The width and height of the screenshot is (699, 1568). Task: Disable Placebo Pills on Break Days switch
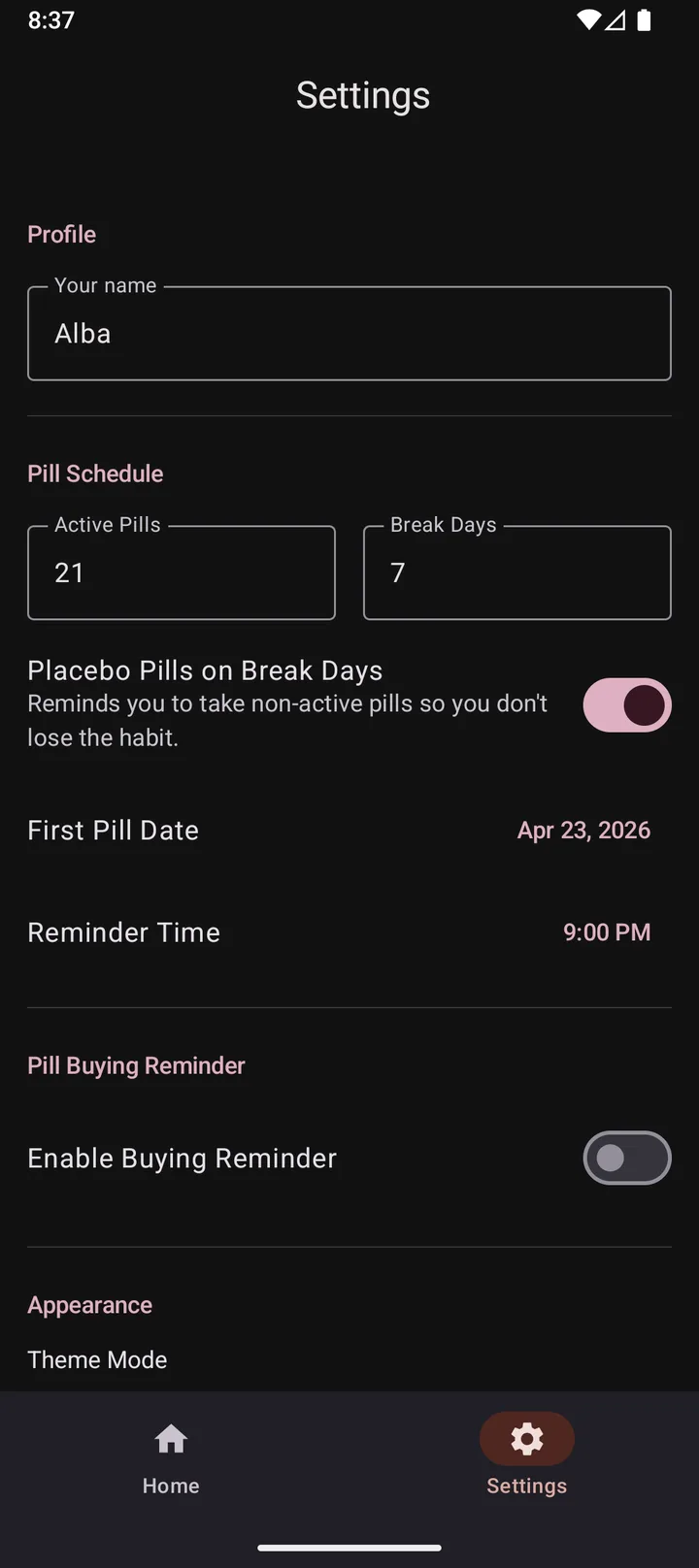627,705
